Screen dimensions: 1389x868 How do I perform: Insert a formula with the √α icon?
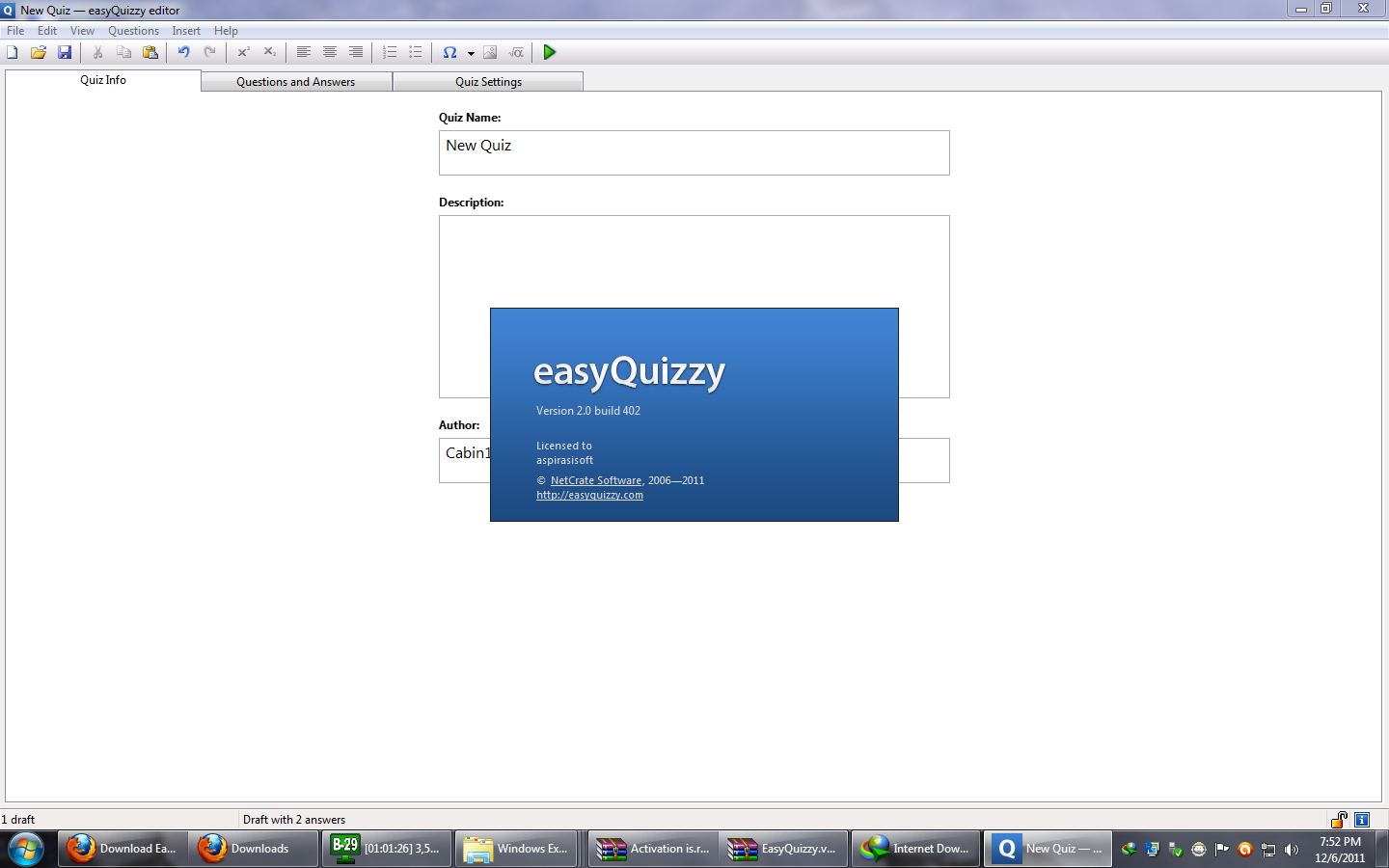[x=516, y=52]
